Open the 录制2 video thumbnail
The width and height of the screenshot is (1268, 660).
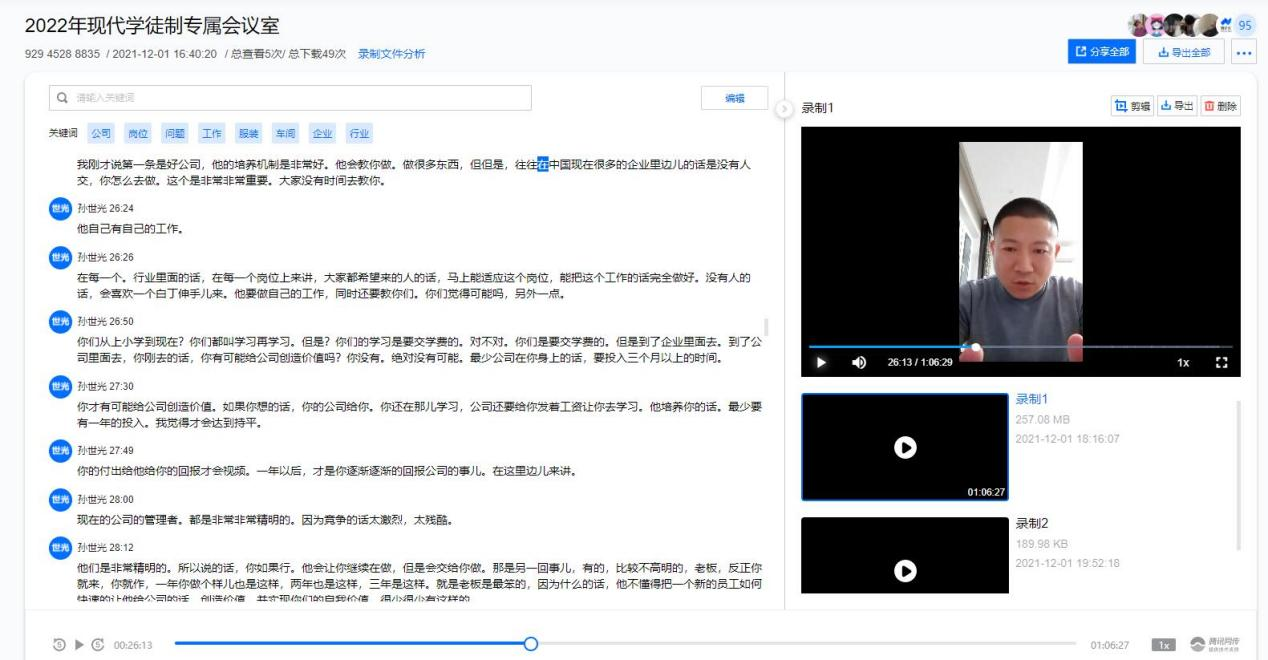(905, 555)
